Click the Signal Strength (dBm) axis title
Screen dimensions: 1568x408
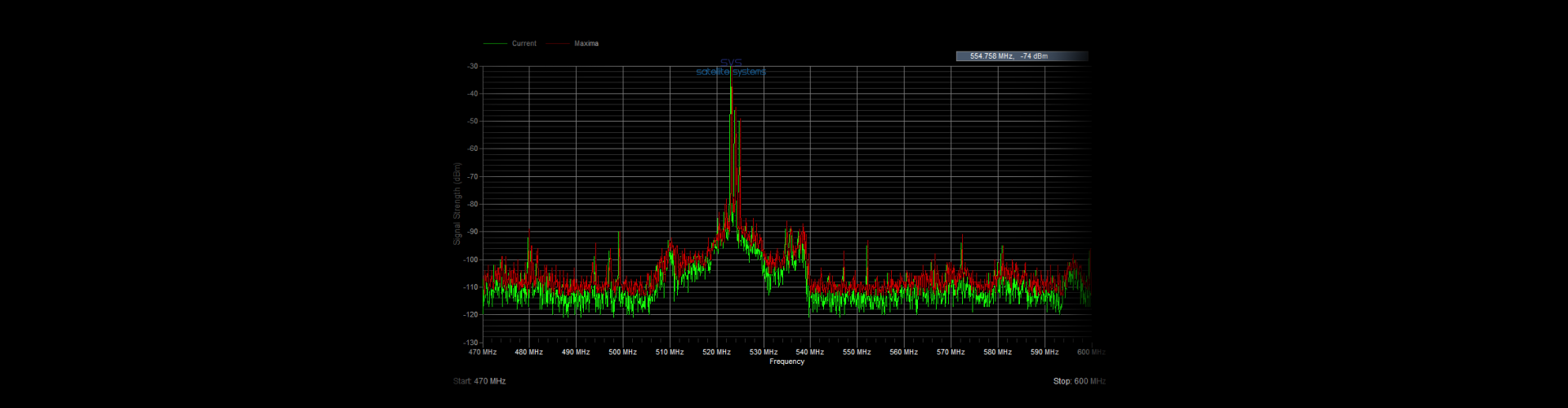click(457, 204)
